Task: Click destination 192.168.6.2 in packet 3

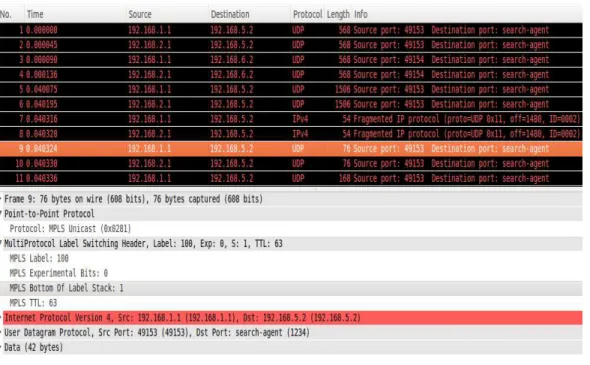Action: [x=231, y=59]
